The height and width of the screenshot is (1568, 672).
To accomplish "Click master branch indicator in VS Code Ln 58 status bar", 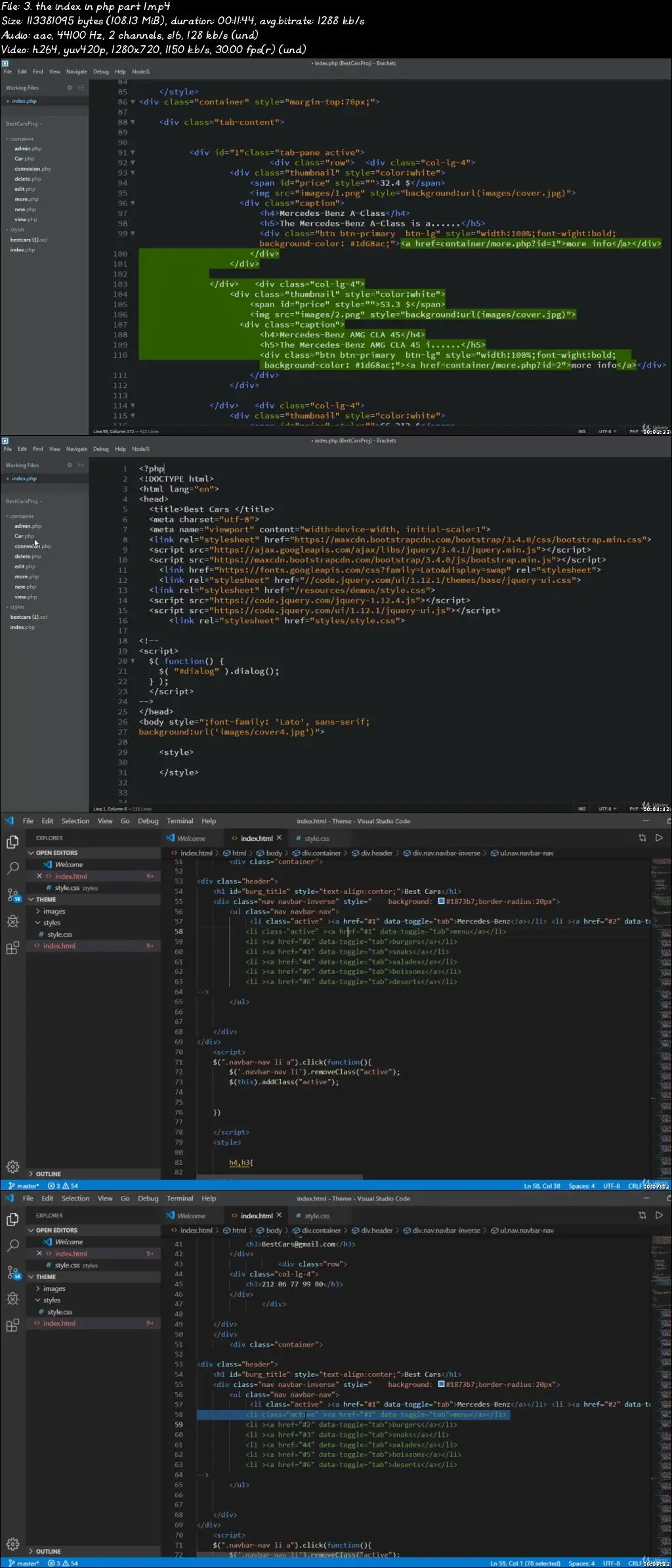I will 24,1185.
